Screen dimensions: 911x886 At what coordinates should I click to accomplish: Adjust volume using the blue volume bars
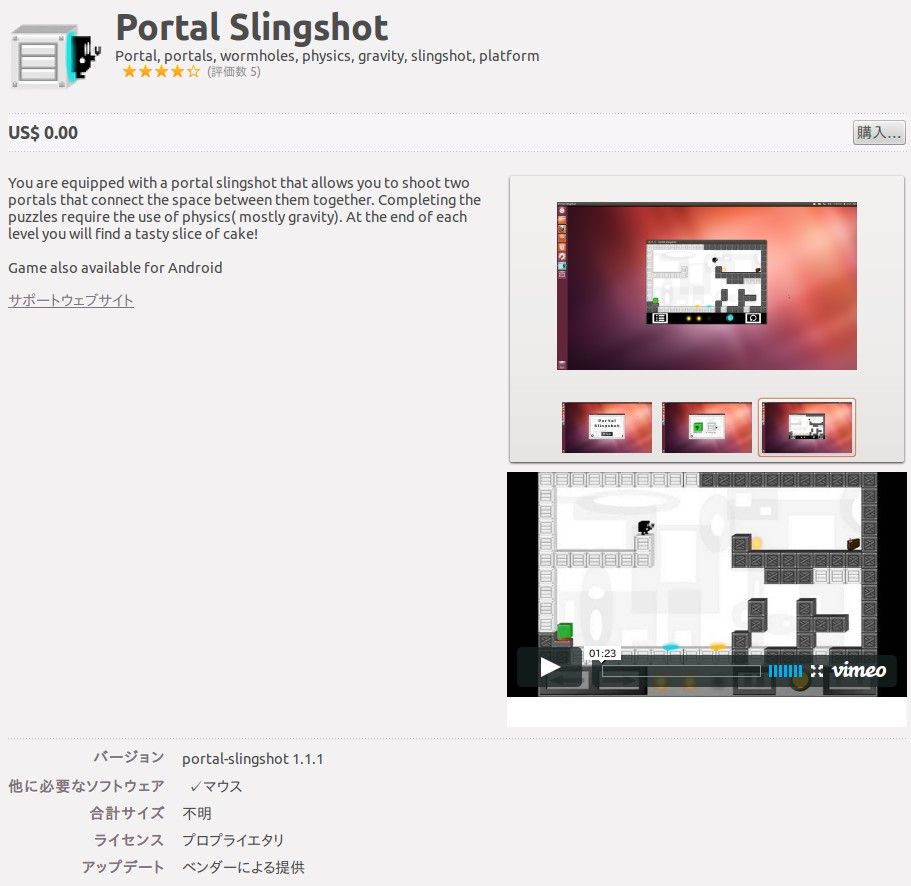(x=785, y=670)
